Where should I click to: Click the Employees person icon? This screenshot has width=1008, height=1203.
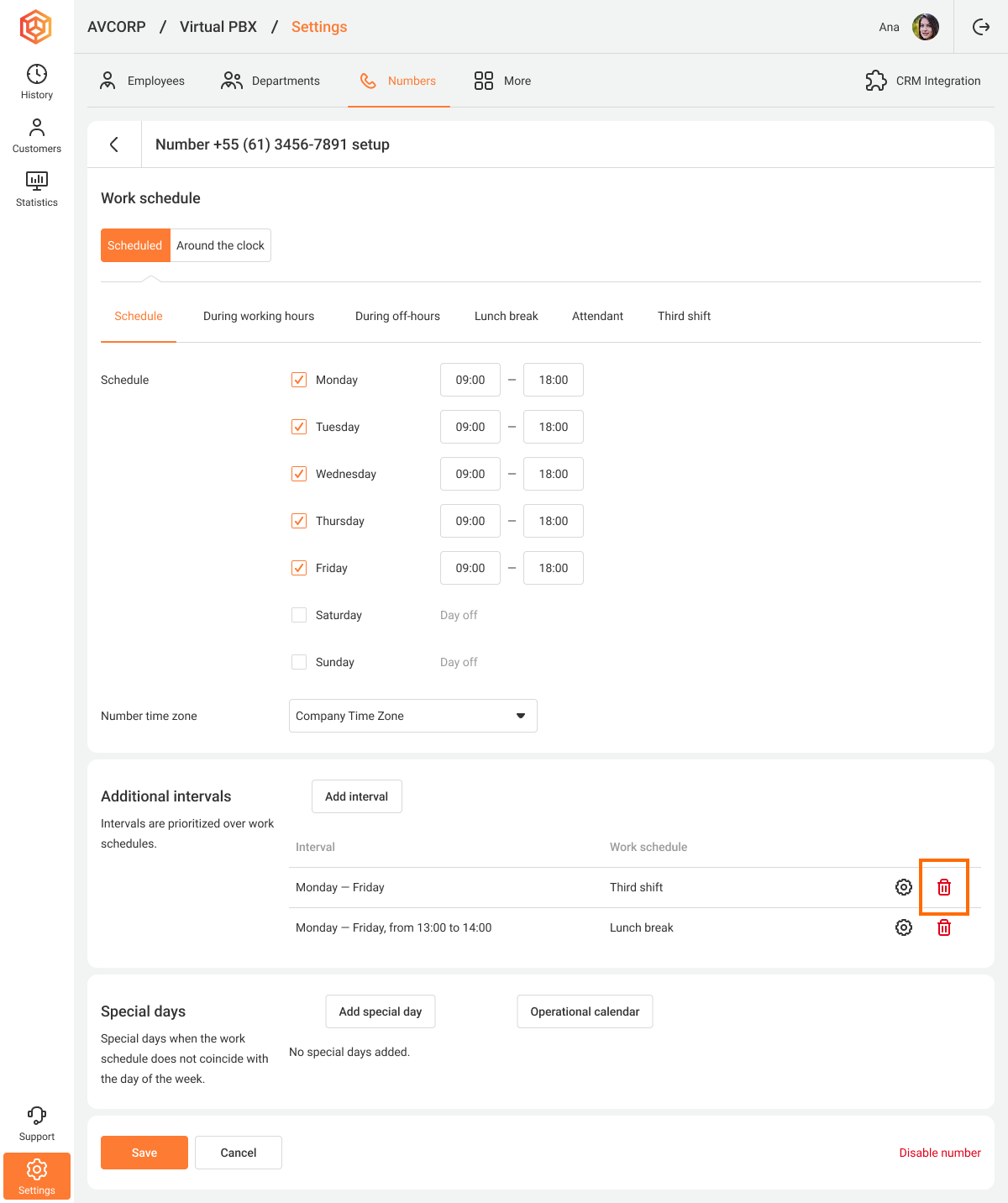point(108,81)
